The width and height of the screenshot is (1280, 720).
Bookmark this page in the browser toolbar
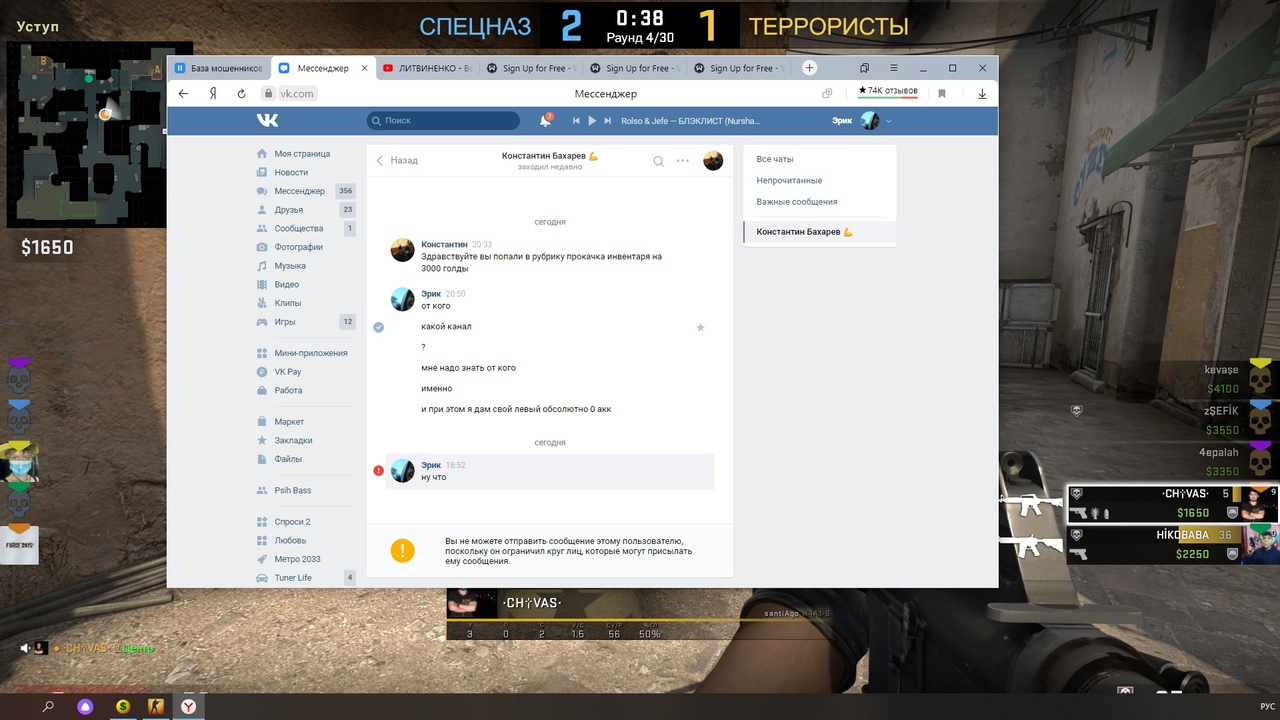[x=942, y=93]
